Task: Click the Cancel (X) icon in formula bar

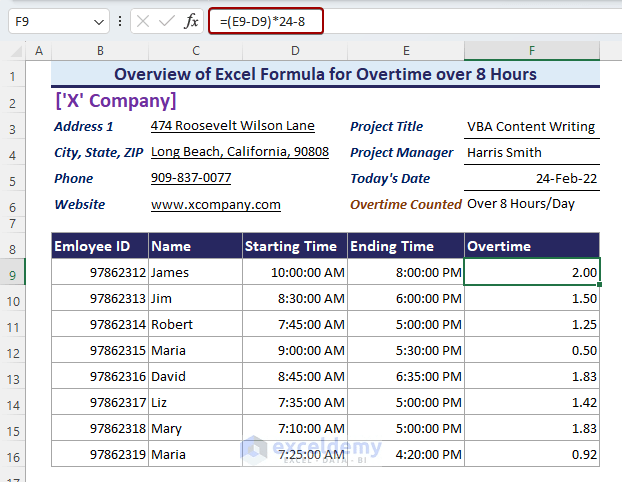Action: 143,21
